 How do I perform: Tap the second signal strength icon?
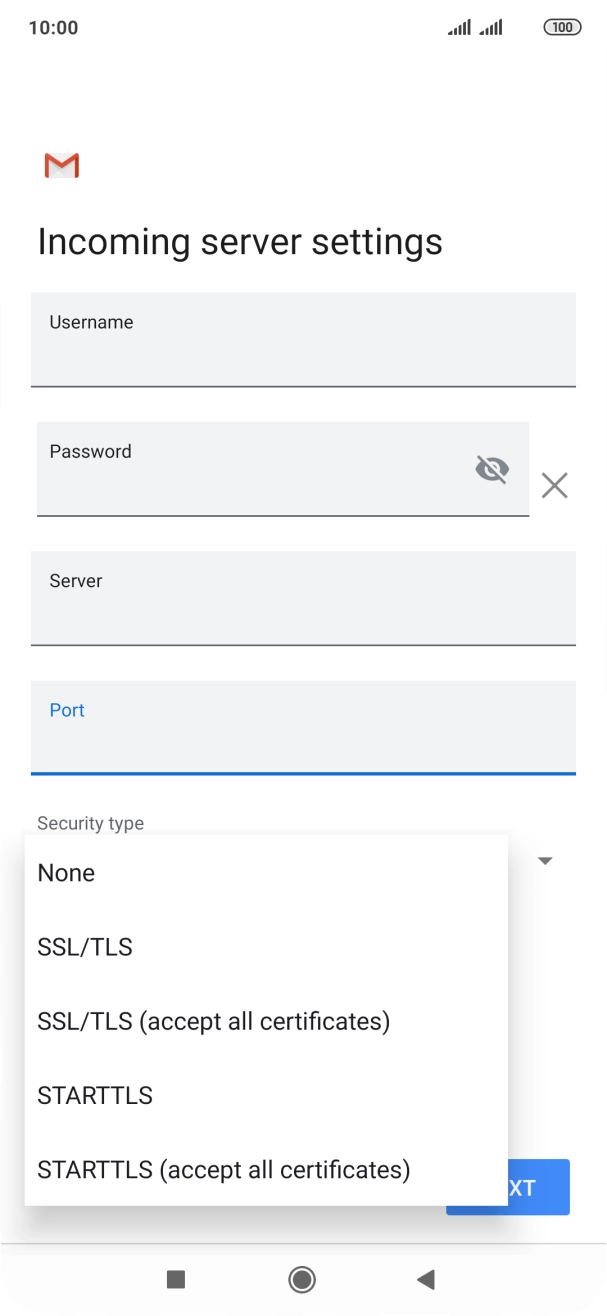point(491,27)
